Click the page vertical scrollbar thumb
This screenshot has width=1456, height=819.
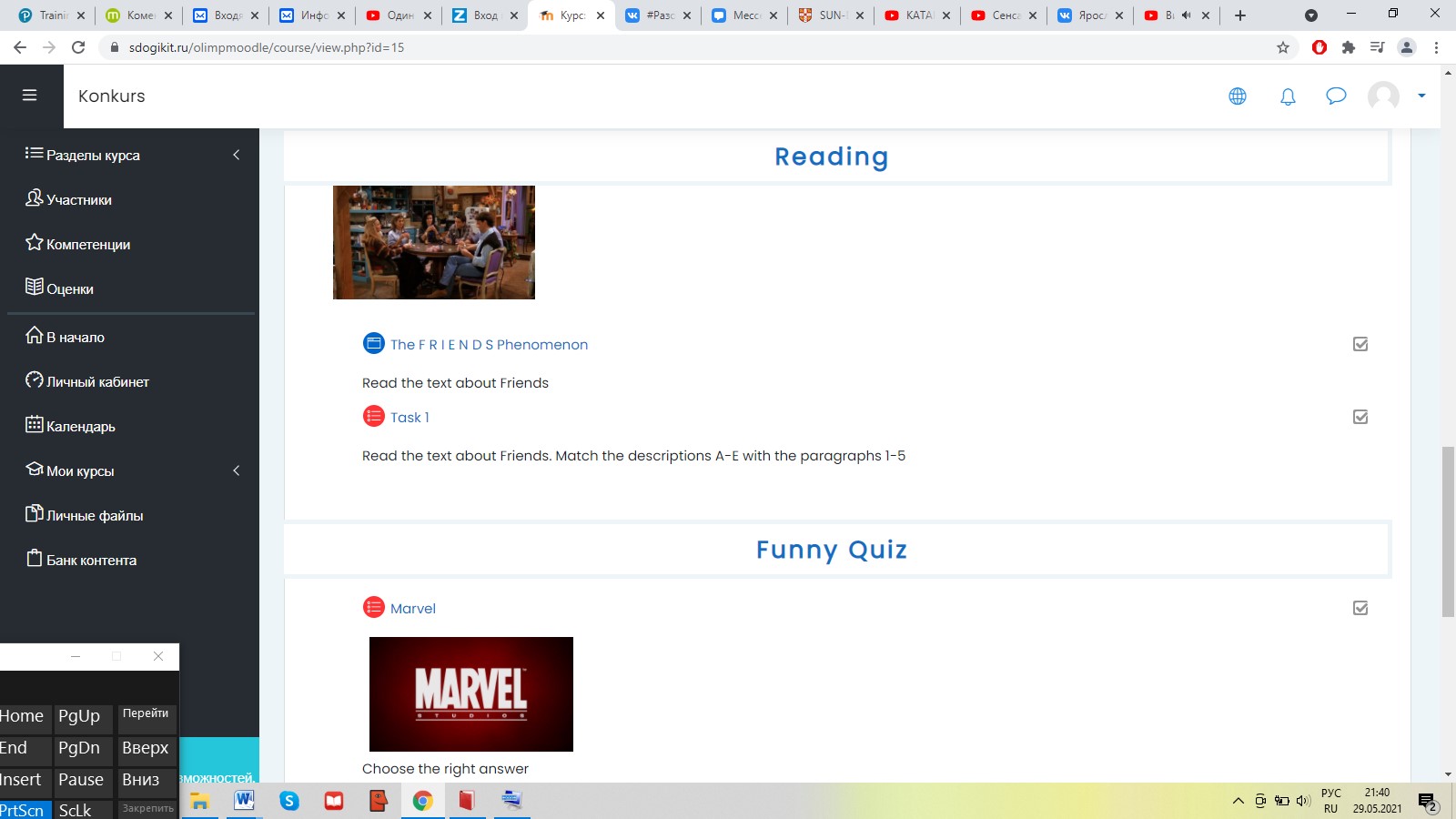tap(1448, 531)
